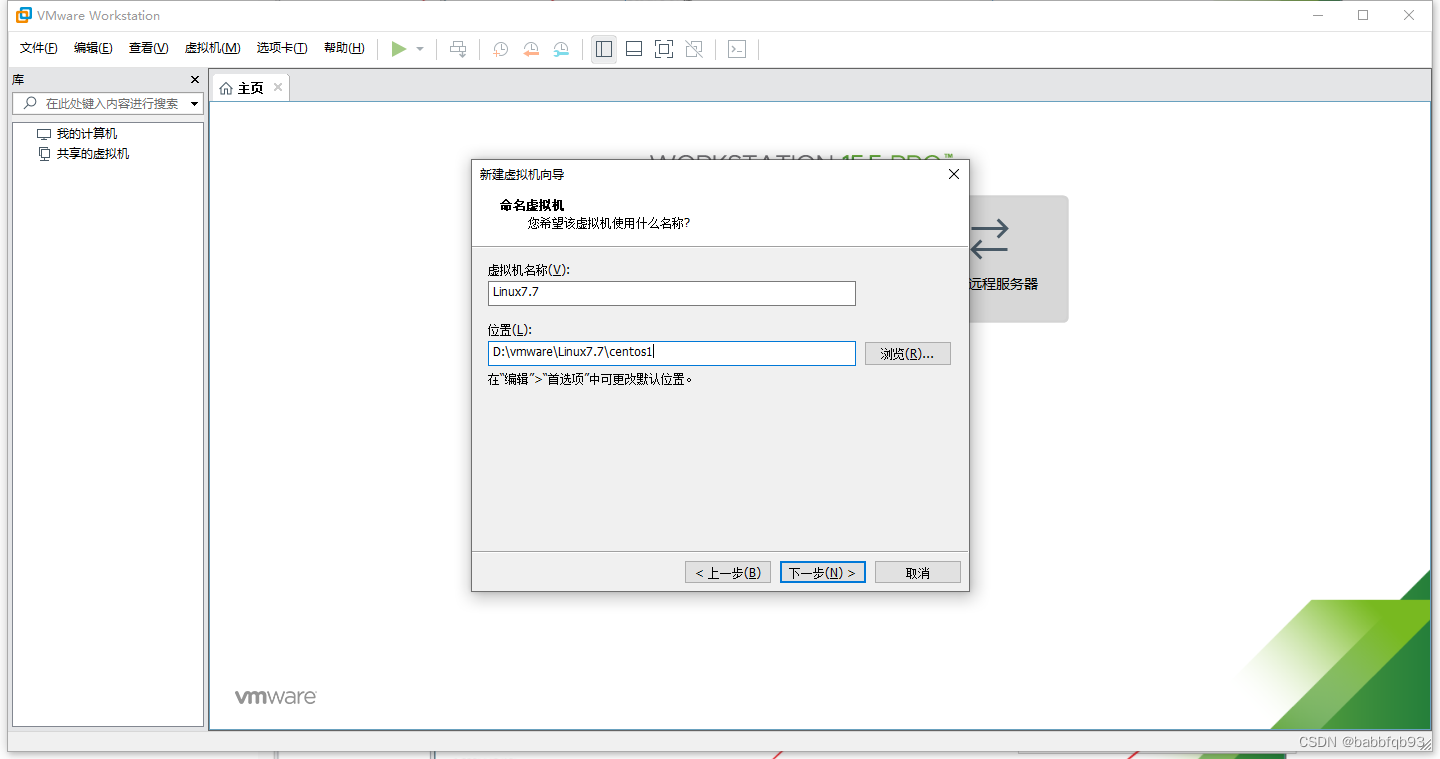Click the Unity mode toolbar icon
1440x759 pixels.
[695, 49]
